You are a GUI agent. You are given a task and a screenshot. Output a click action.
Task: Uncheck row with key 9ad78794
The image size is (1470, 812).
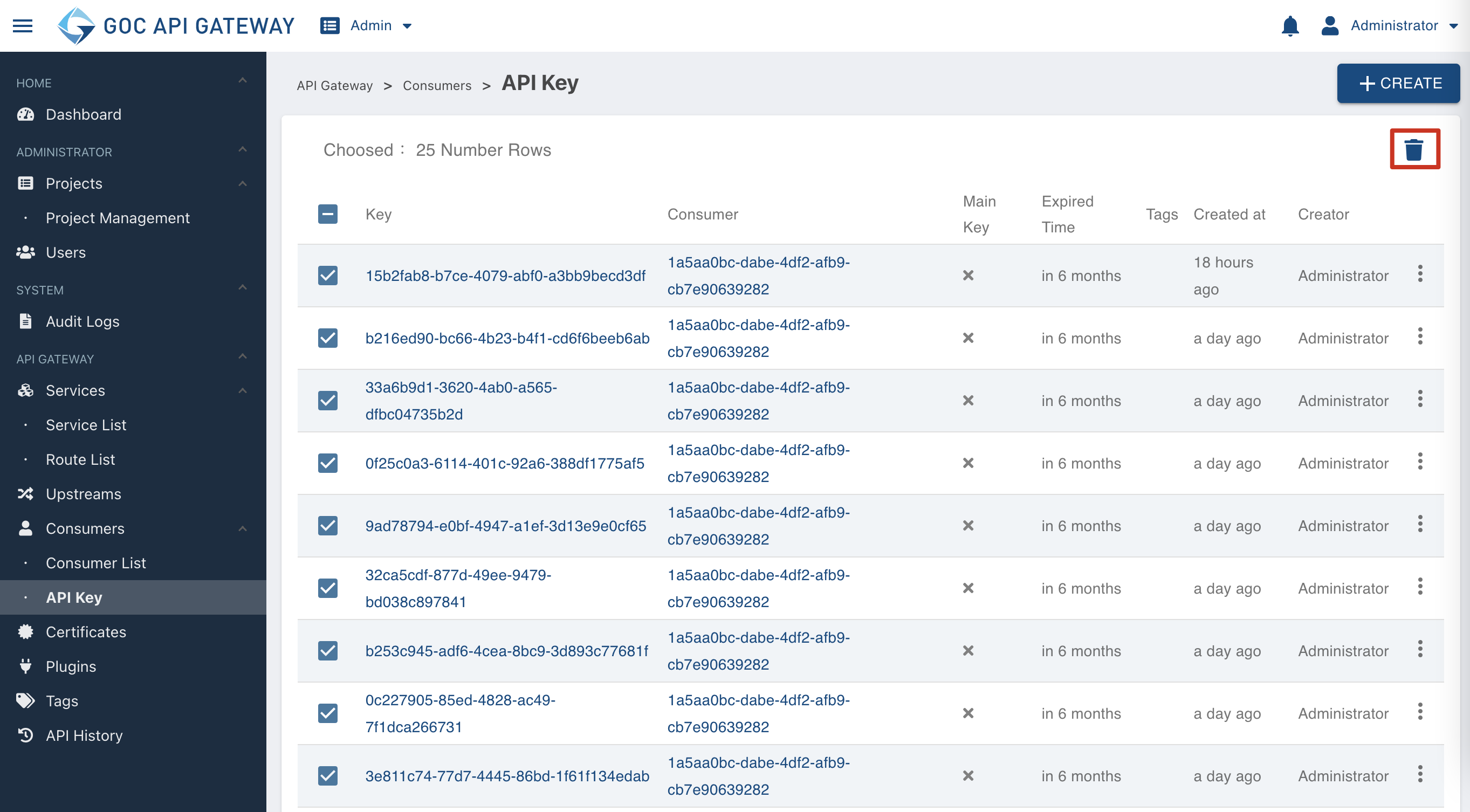click(x=327, y=526)
